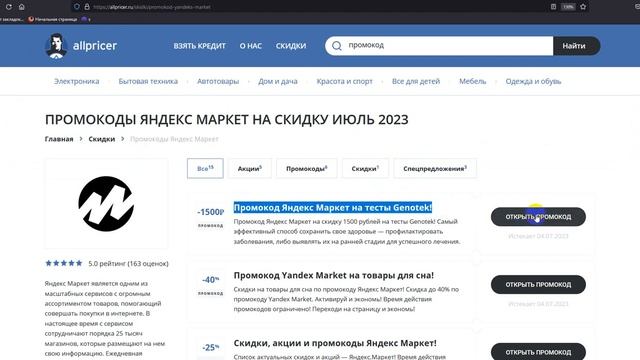Reload the page with the browser refresh icon
The image size is (640, 360).
click(8, 7)
